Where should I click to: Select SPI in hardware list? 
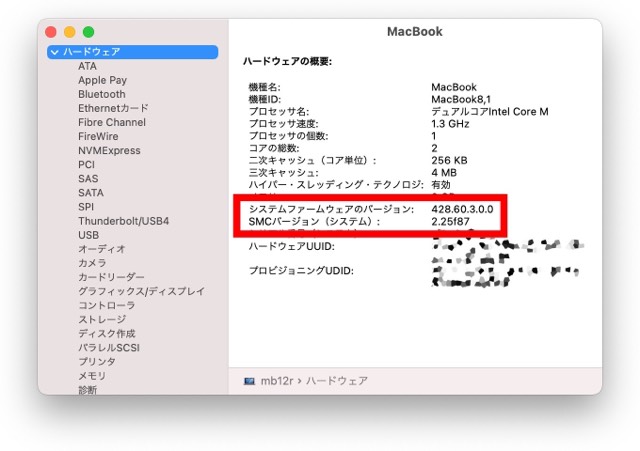tap(86, 207)
